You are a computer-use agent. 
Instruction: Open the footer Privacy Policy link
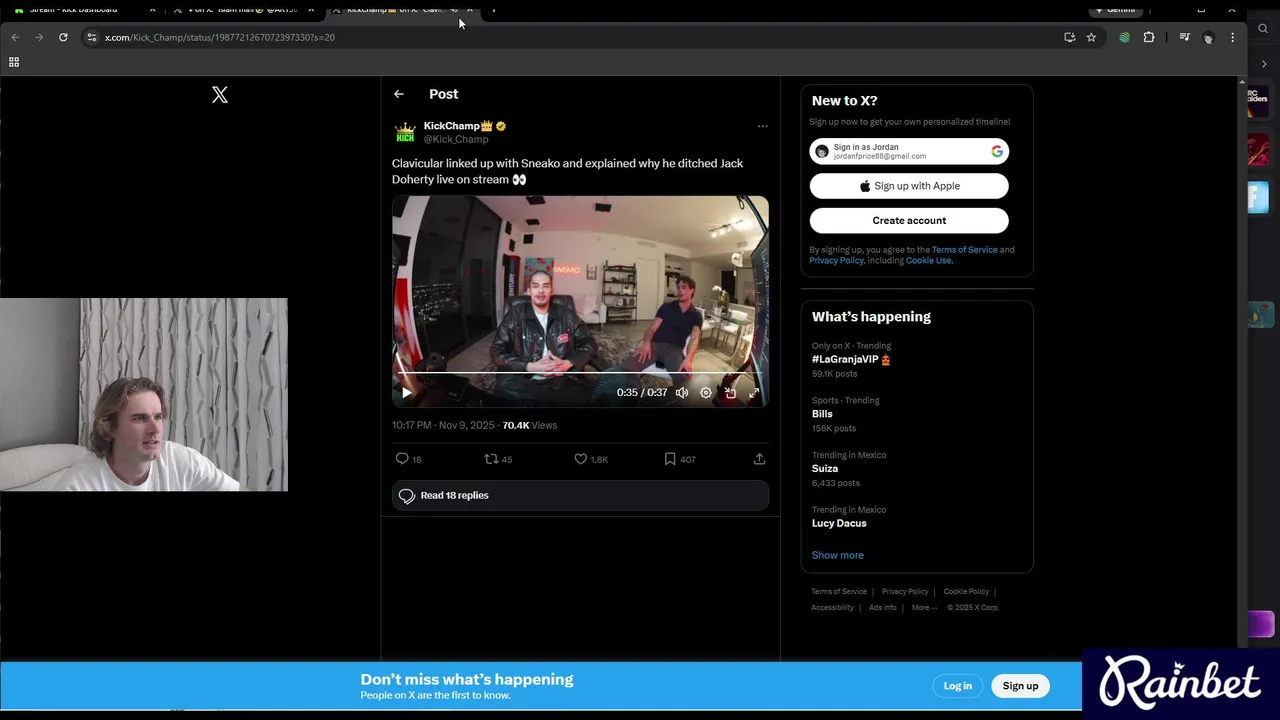tap(905, 592)
